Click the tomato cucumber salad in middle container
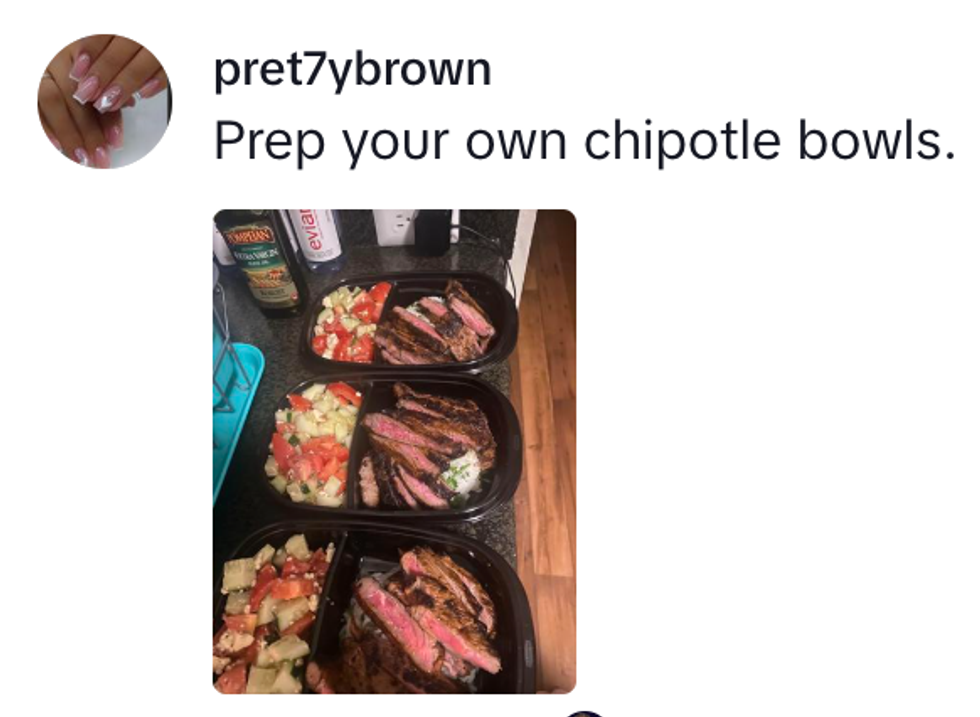 click(x=314, y=443)
